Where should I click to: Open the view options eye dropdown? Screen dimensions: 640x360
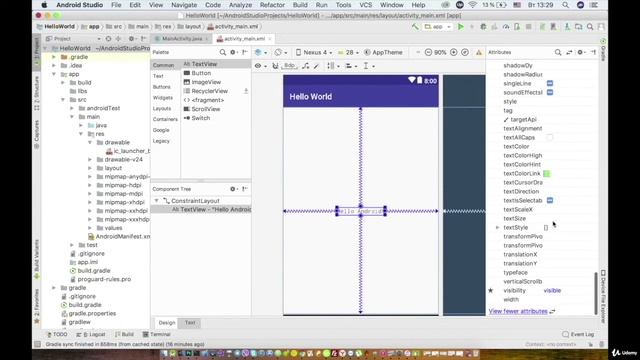coord(260,66)
